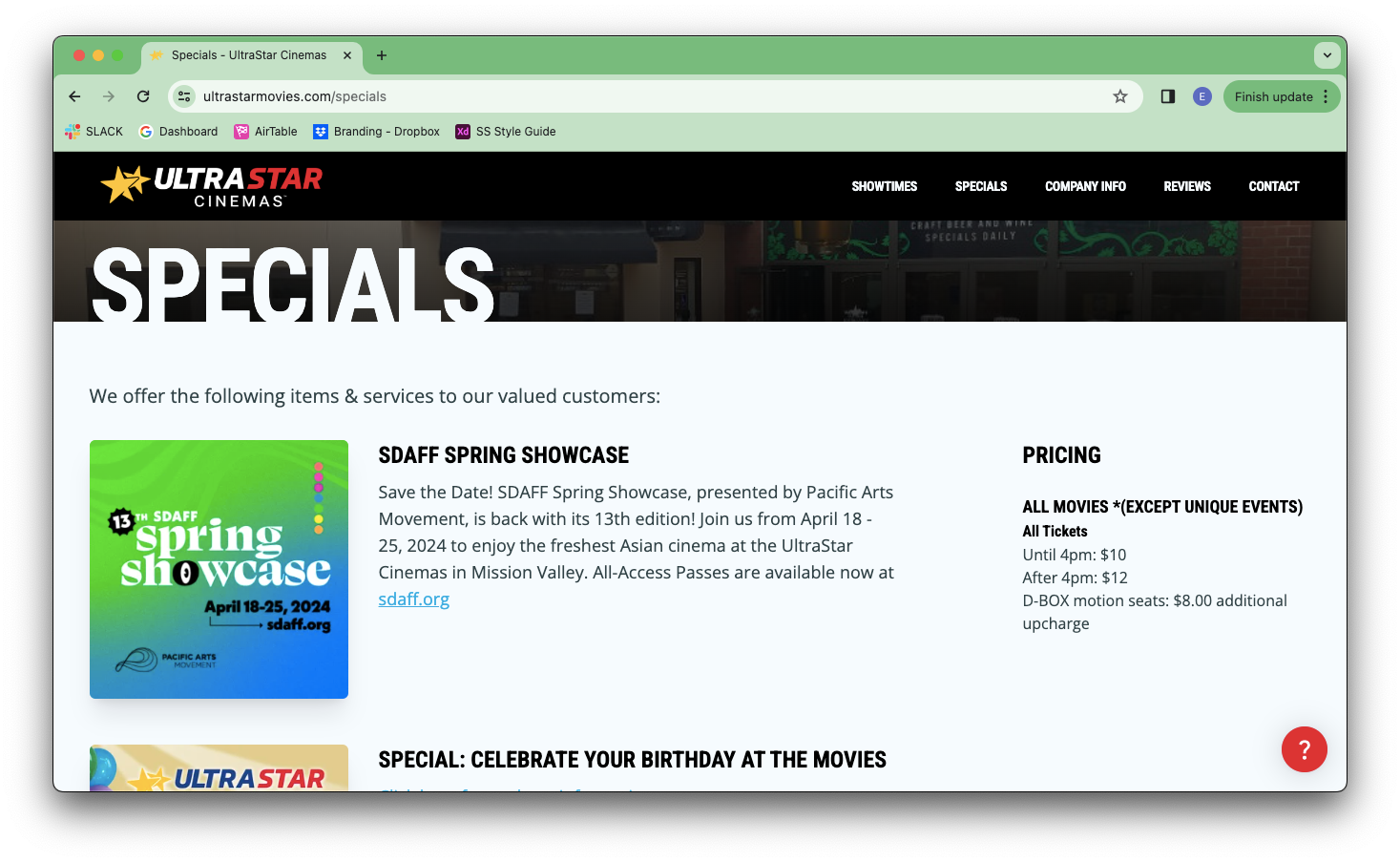
Task: Open site information icon in address bar
Action: [185, 96]
